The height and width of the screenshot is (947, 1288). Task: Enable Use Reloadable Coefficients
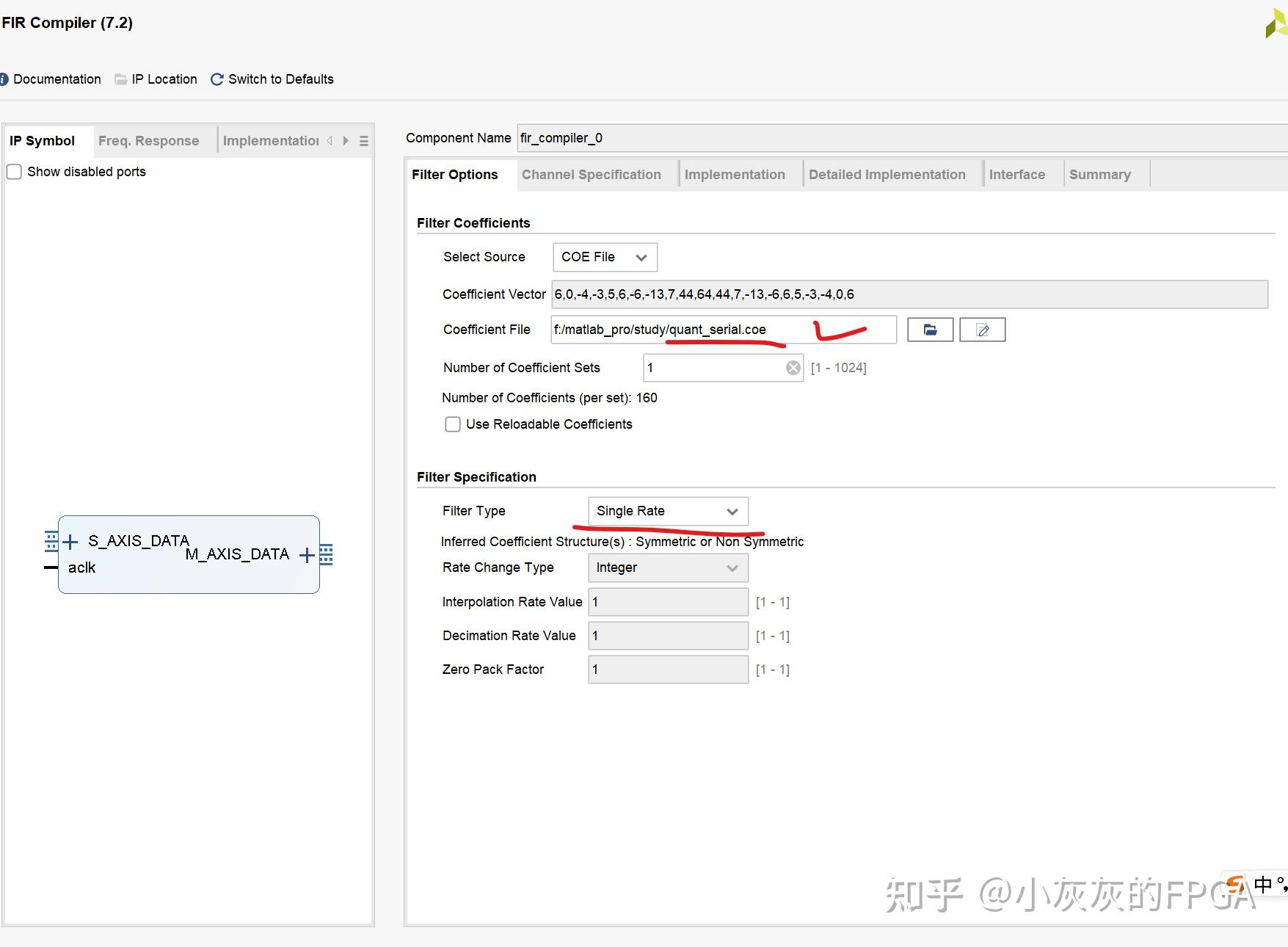coord(453,424)
